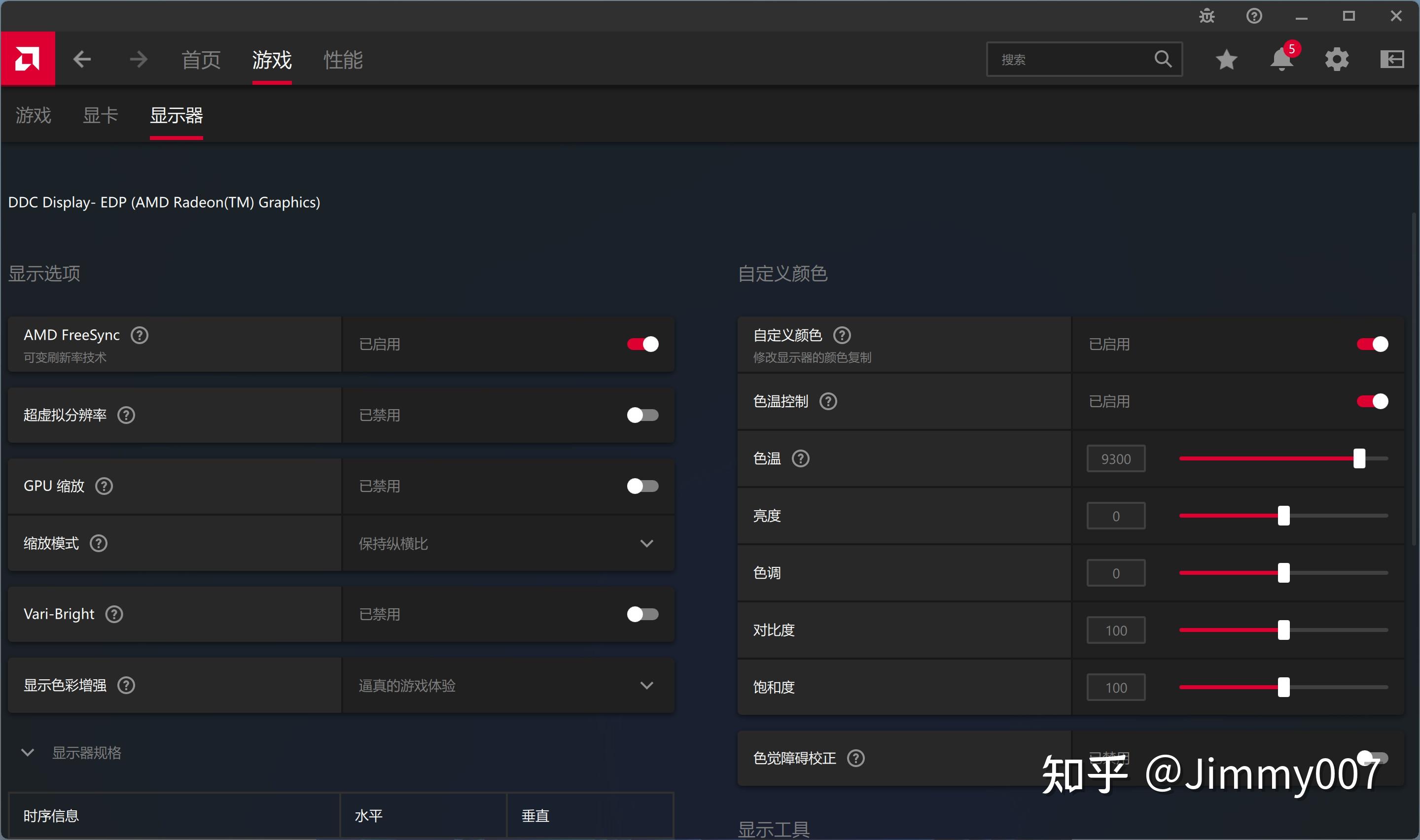Screen dimensions: 1420x840
Task: Click the 色温 value box 9300
Action: point(1115,458)
